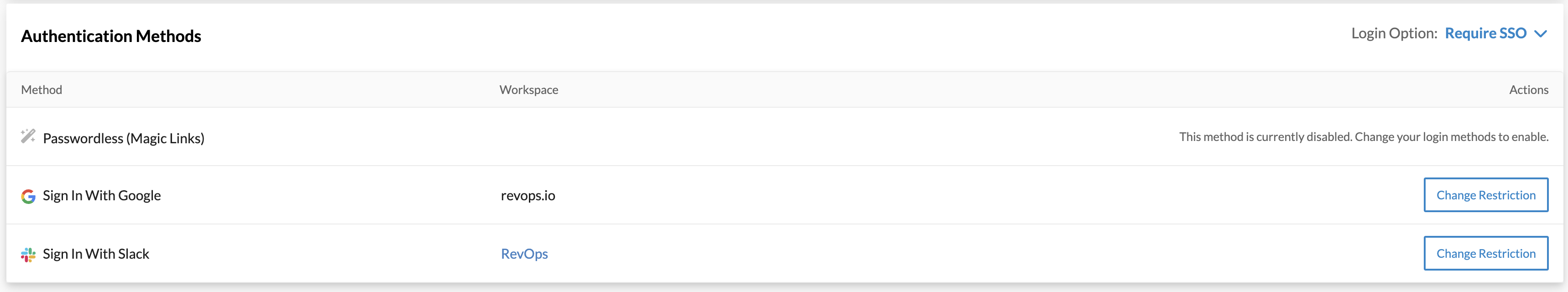Click the revops.io workspace domain text
The image size is (1568, 292).
pos(528,196)
